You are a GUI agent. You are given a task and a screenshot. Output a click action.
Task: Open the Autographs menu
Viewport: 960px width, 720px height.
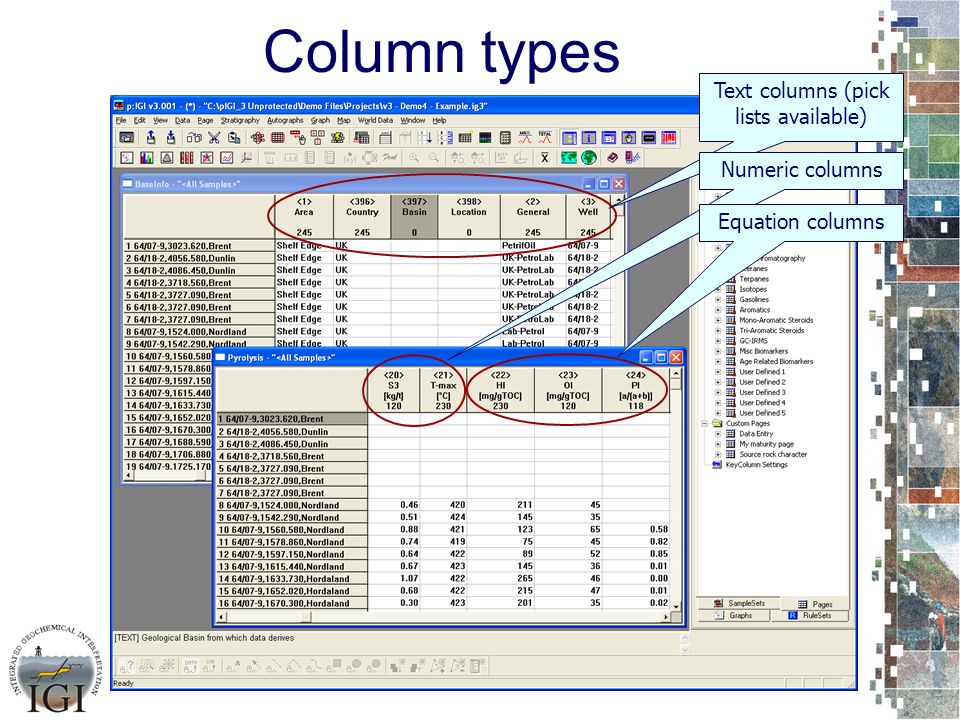(x=285, y=121)
